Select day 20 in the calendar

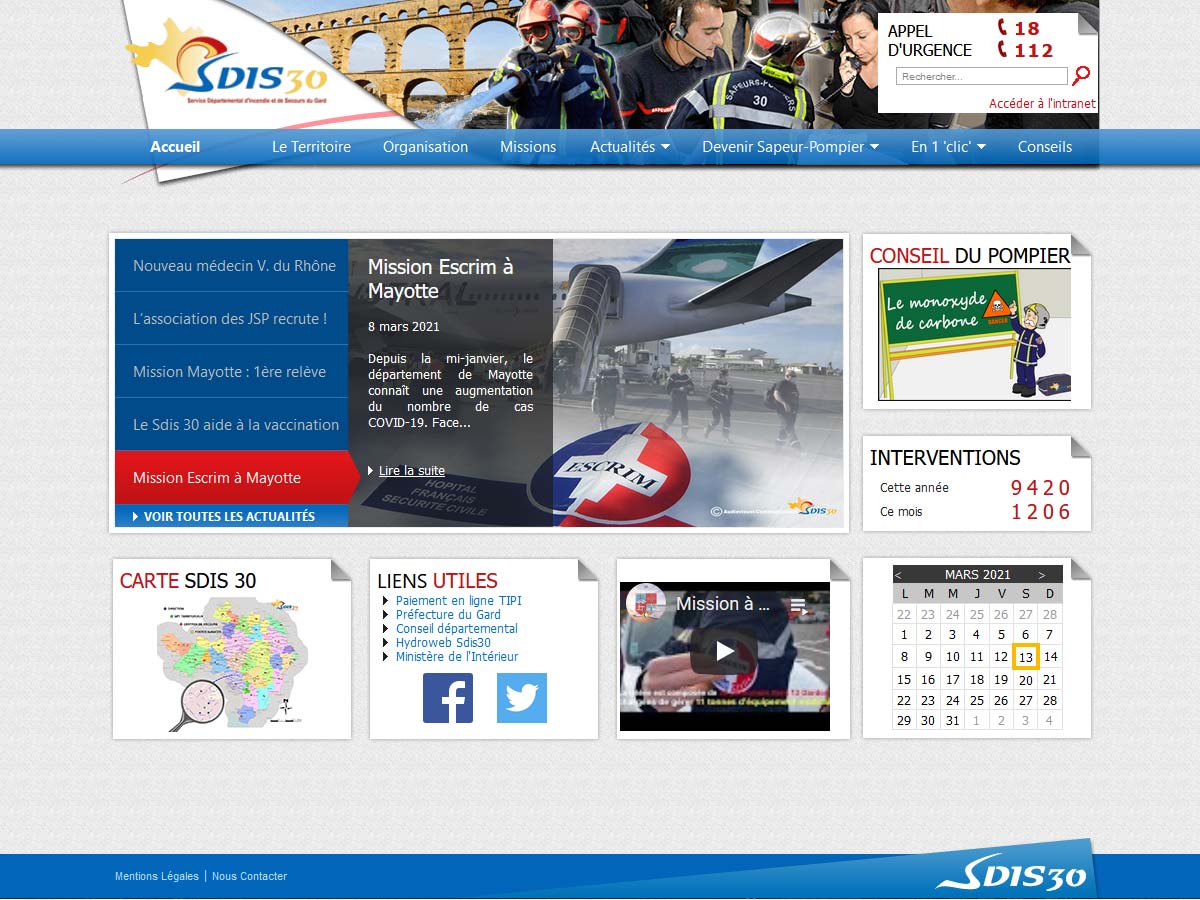click(x=1026, y=680)
